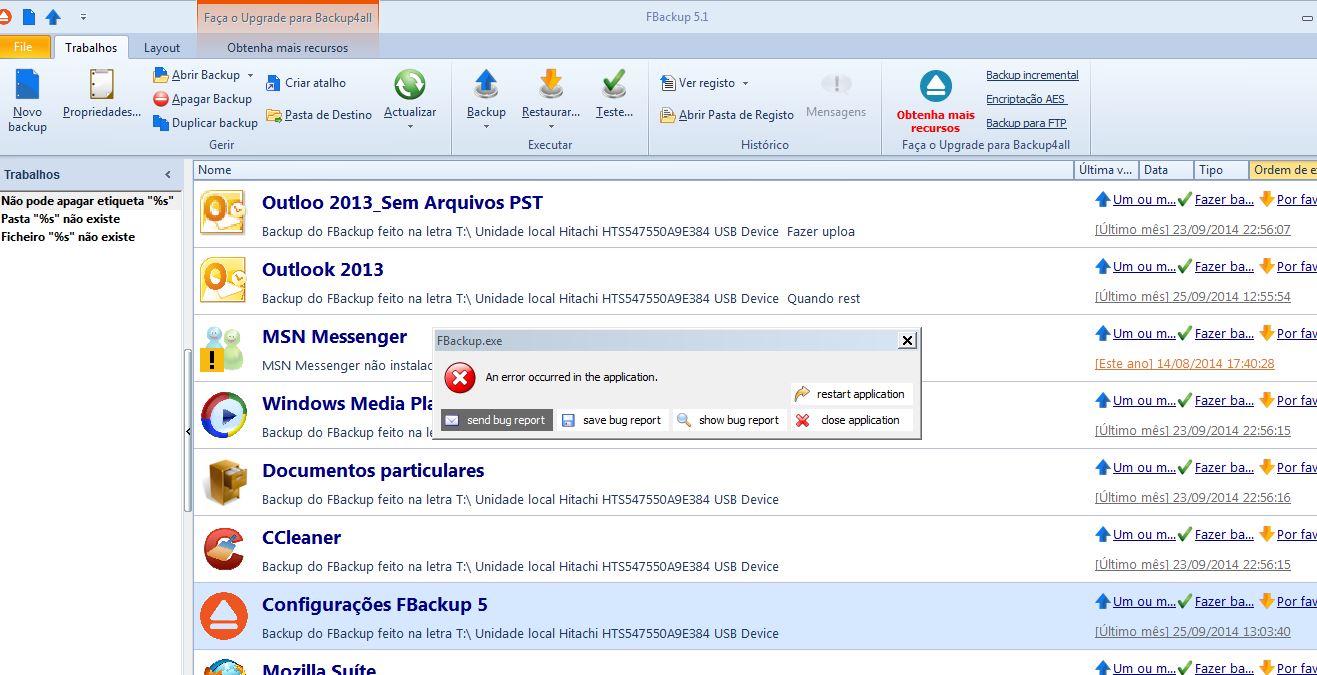Close the FBackup.exe error dialog
Viewport: 1317px width, 675px height.
907,341
